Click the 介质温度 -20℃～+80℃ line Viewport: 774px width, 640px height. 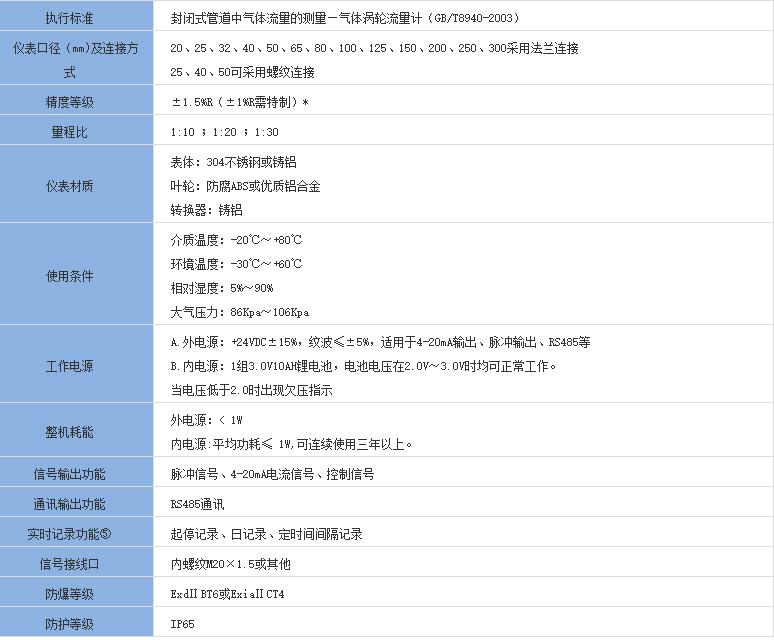pyautogui.click(x=236, y=240)
